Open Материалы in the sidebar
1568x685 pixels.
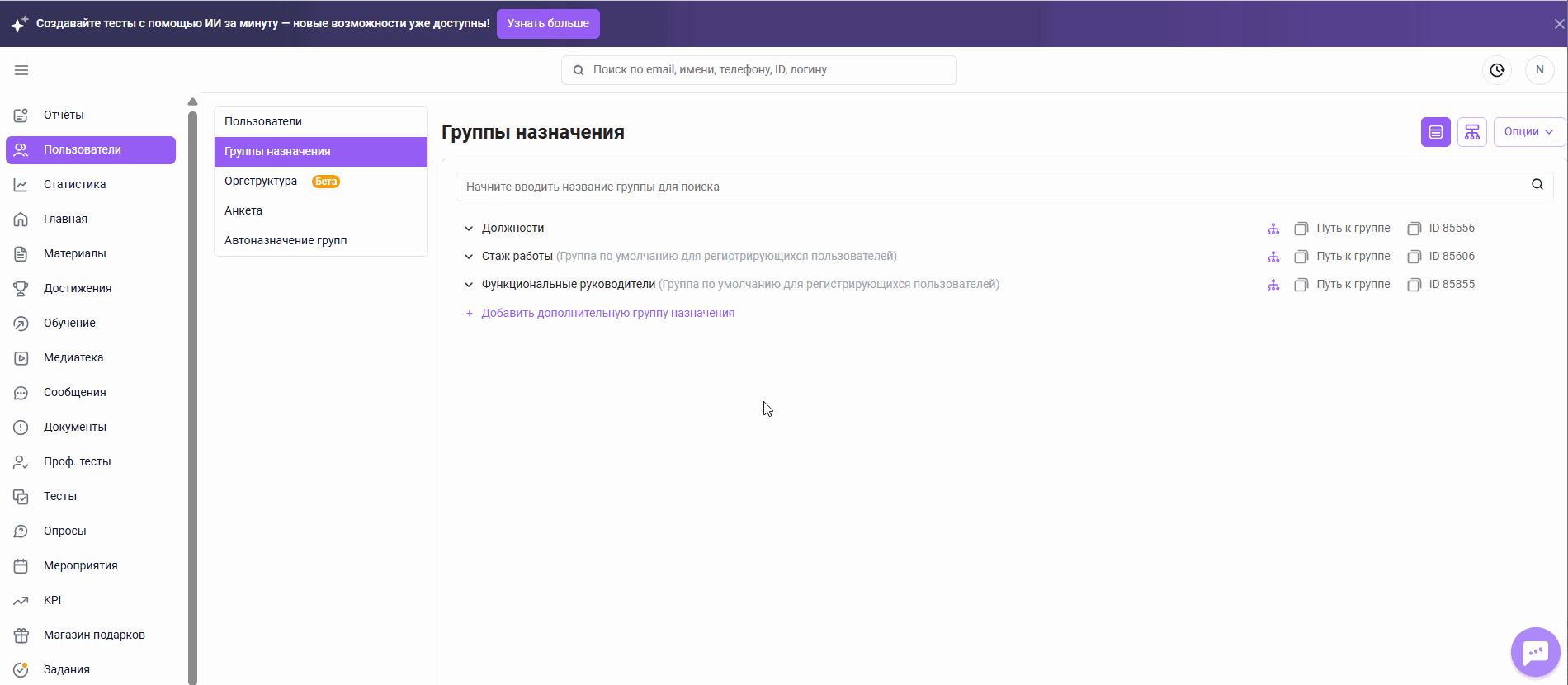click(91, 253)
